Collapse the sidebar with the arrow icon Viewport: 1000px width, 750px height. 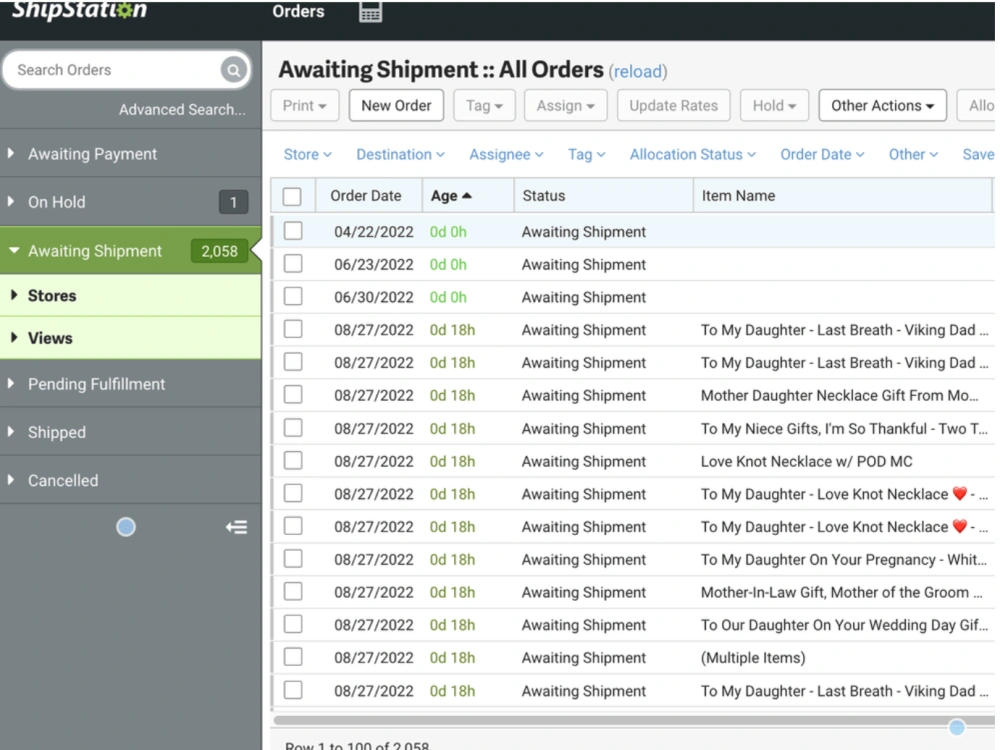[x=237, y=527]
